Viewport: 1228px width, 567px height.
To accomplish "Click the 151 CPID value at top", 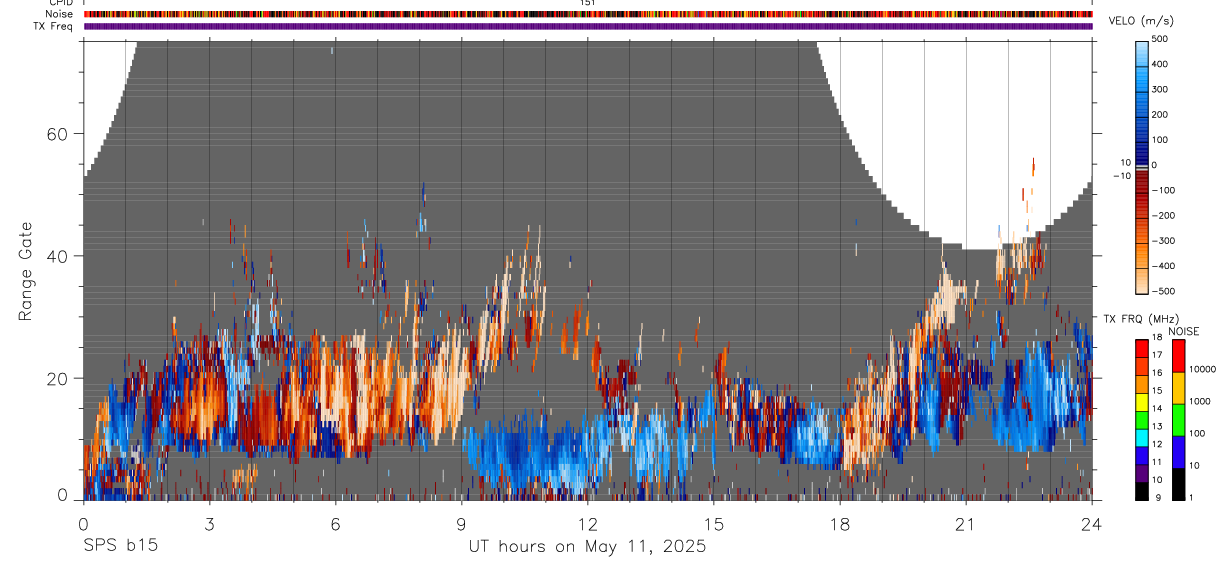I will [x=587, y=3].
